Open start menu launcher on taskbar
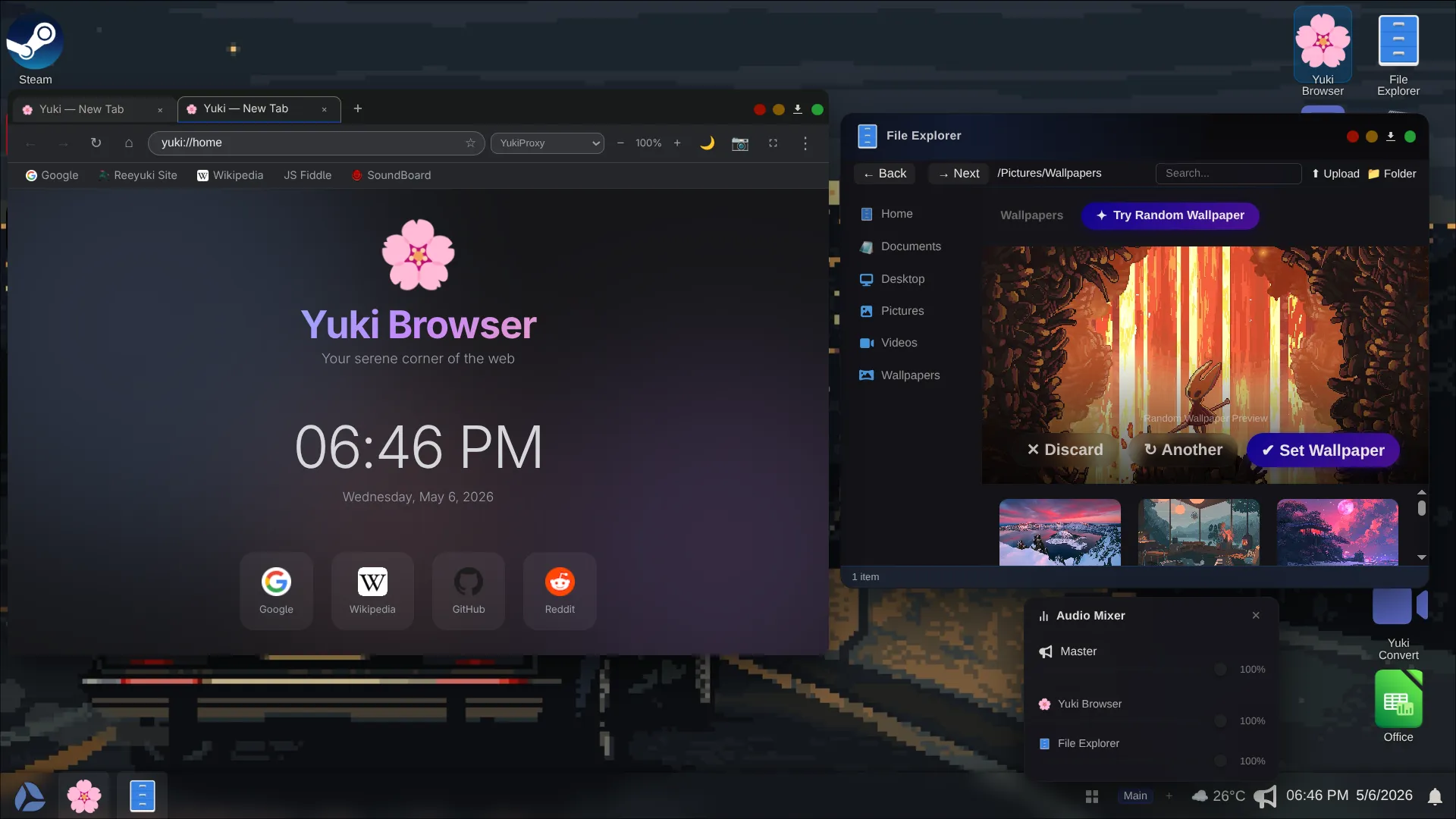Image resolution: width=1456 pixels, height=819 pixels. click(x=30, y=796)
